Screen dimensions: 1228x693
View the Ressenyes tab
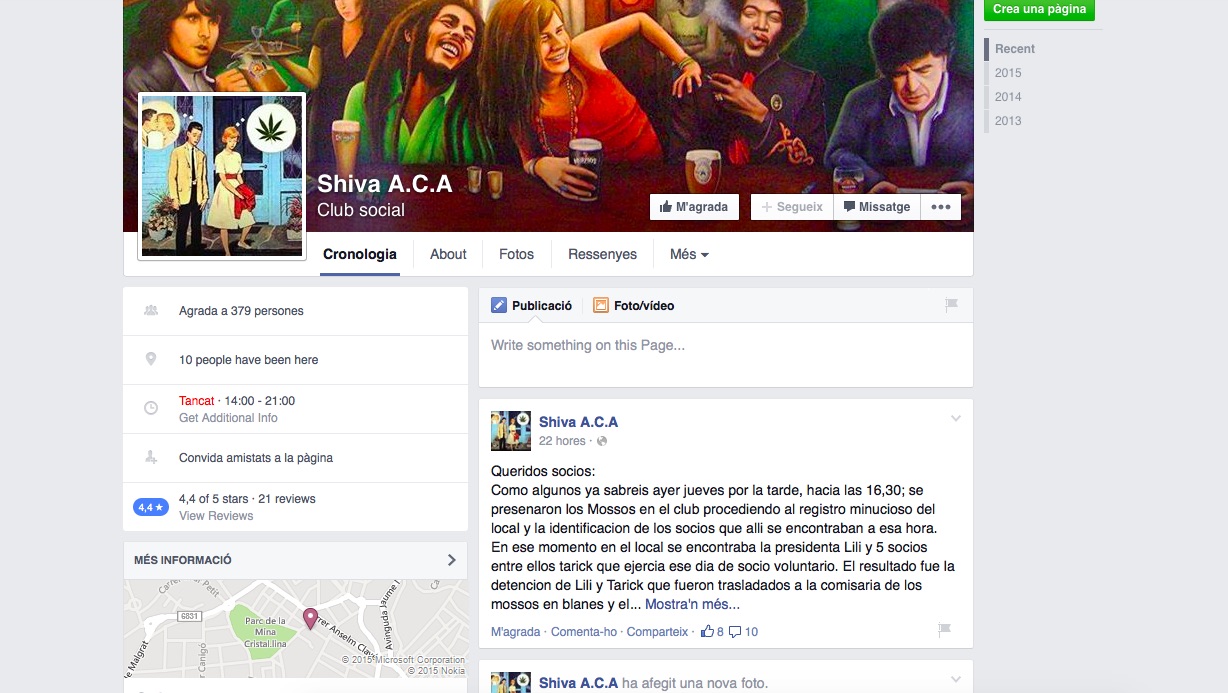pos(602,254)
